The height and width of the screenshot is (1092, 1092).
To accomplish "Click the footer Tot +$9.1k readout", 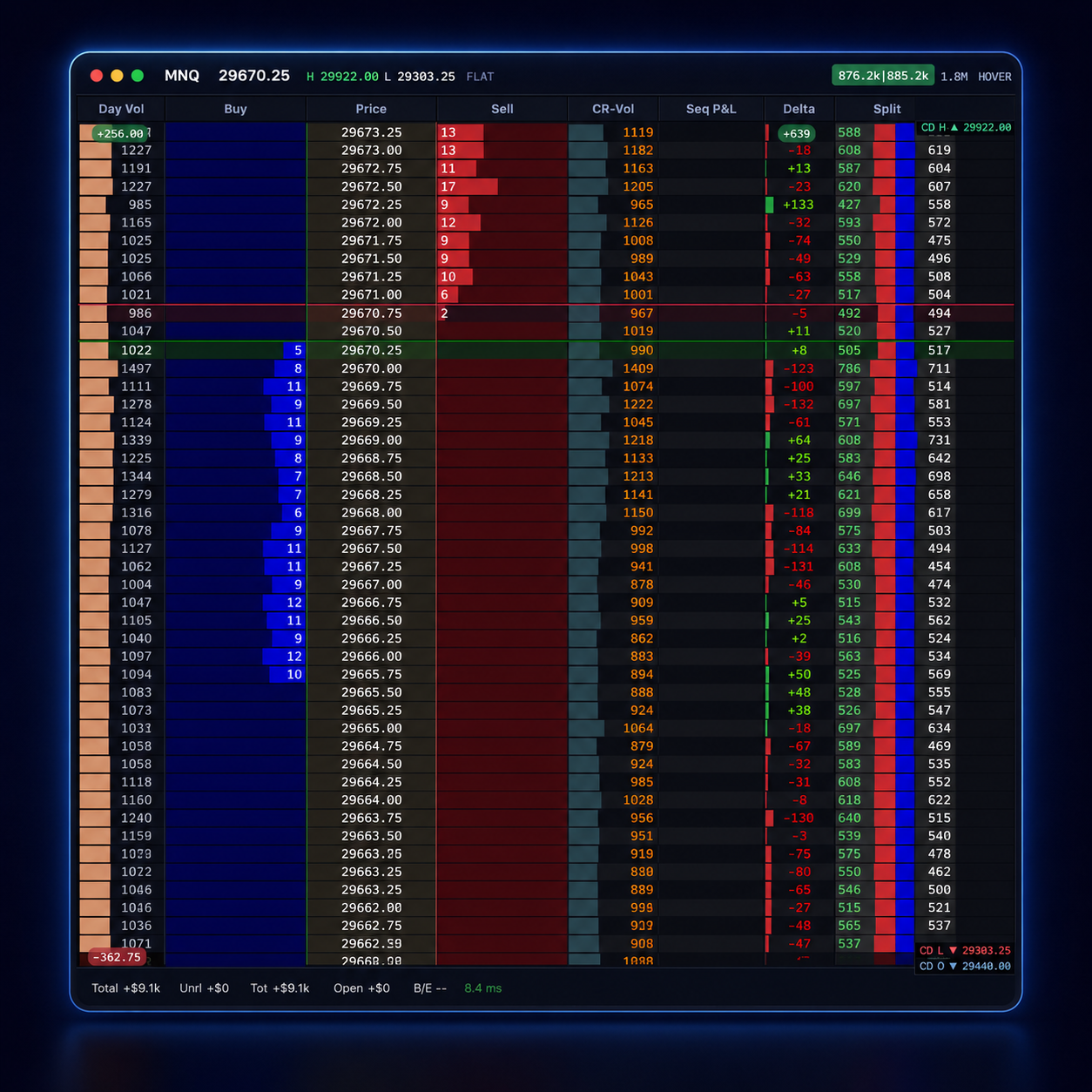I will coord(280,988).
